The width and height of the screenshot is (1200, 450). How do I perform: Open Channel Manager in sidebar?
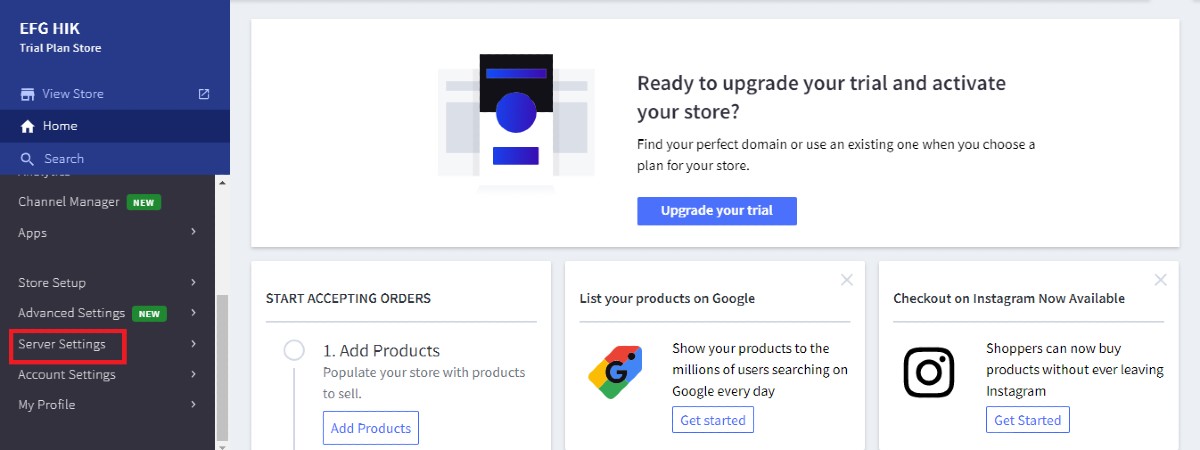68,202
